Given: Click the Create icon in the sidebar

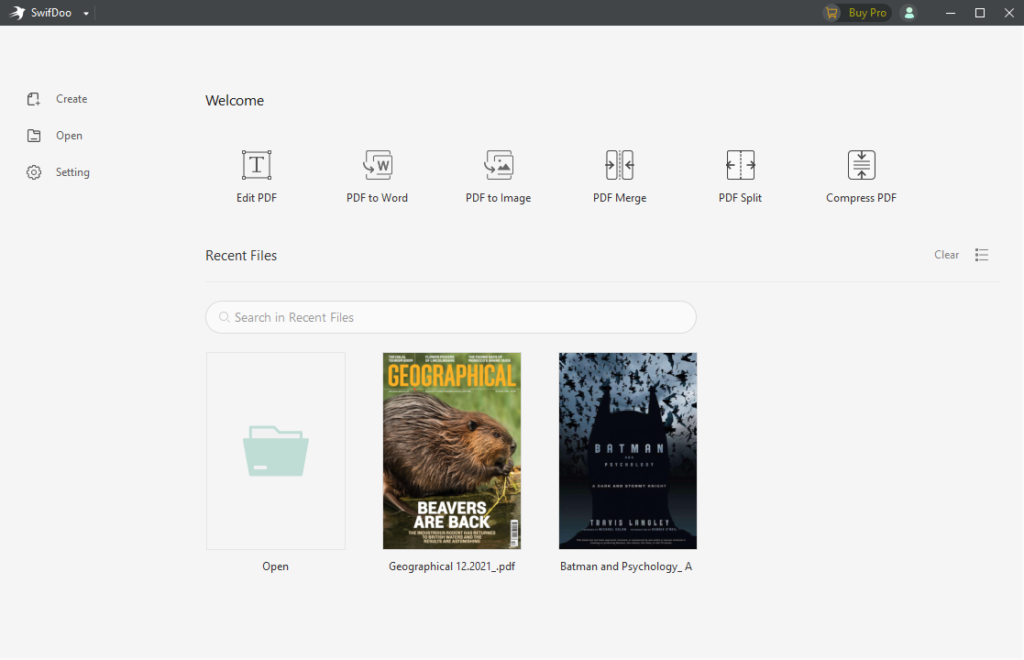Looking at the screenshot, I should pyautogui.click(x=33, y=99).
